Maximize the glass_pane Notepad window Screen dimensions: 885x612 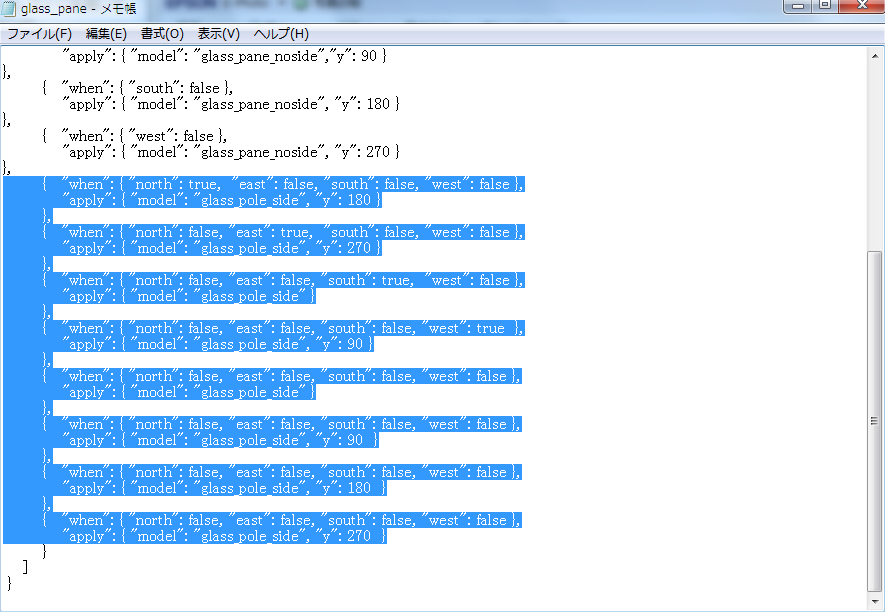[x=825, y=6]
